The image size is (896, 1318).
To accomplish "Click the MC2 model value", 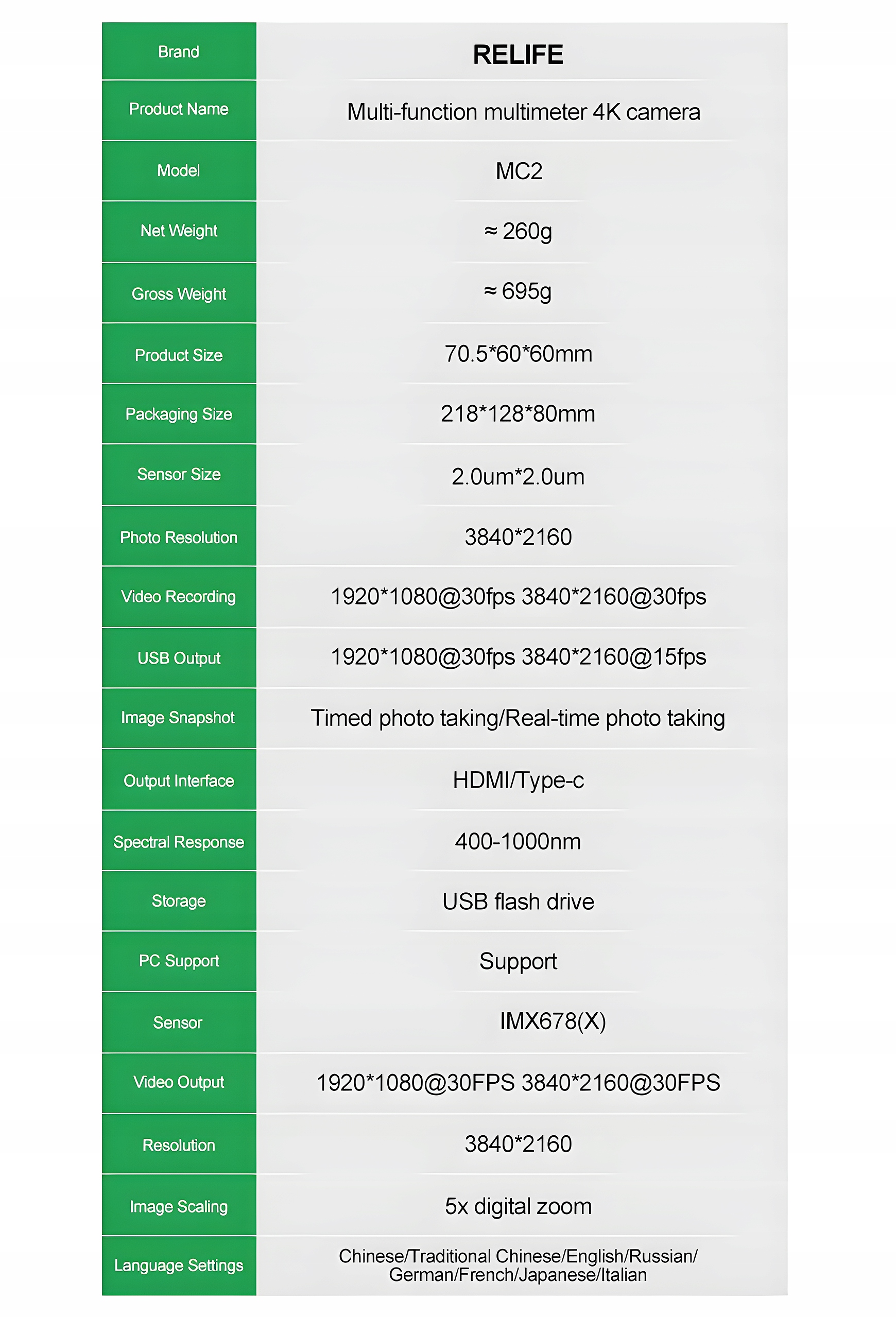I will click(519, 171).
